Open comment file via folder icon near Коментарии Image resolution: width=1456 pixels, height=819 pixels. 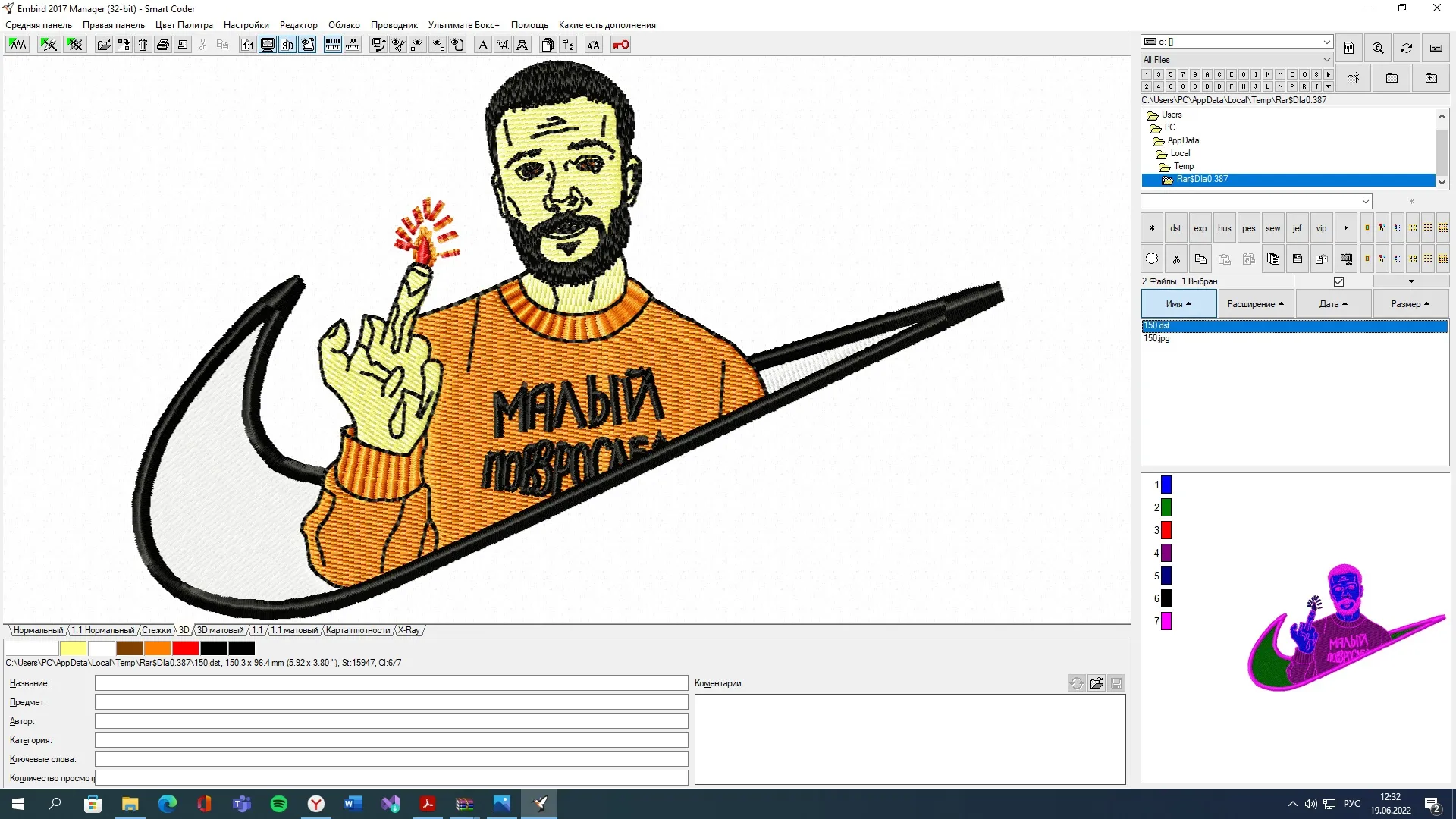[x=1097, y=683]
